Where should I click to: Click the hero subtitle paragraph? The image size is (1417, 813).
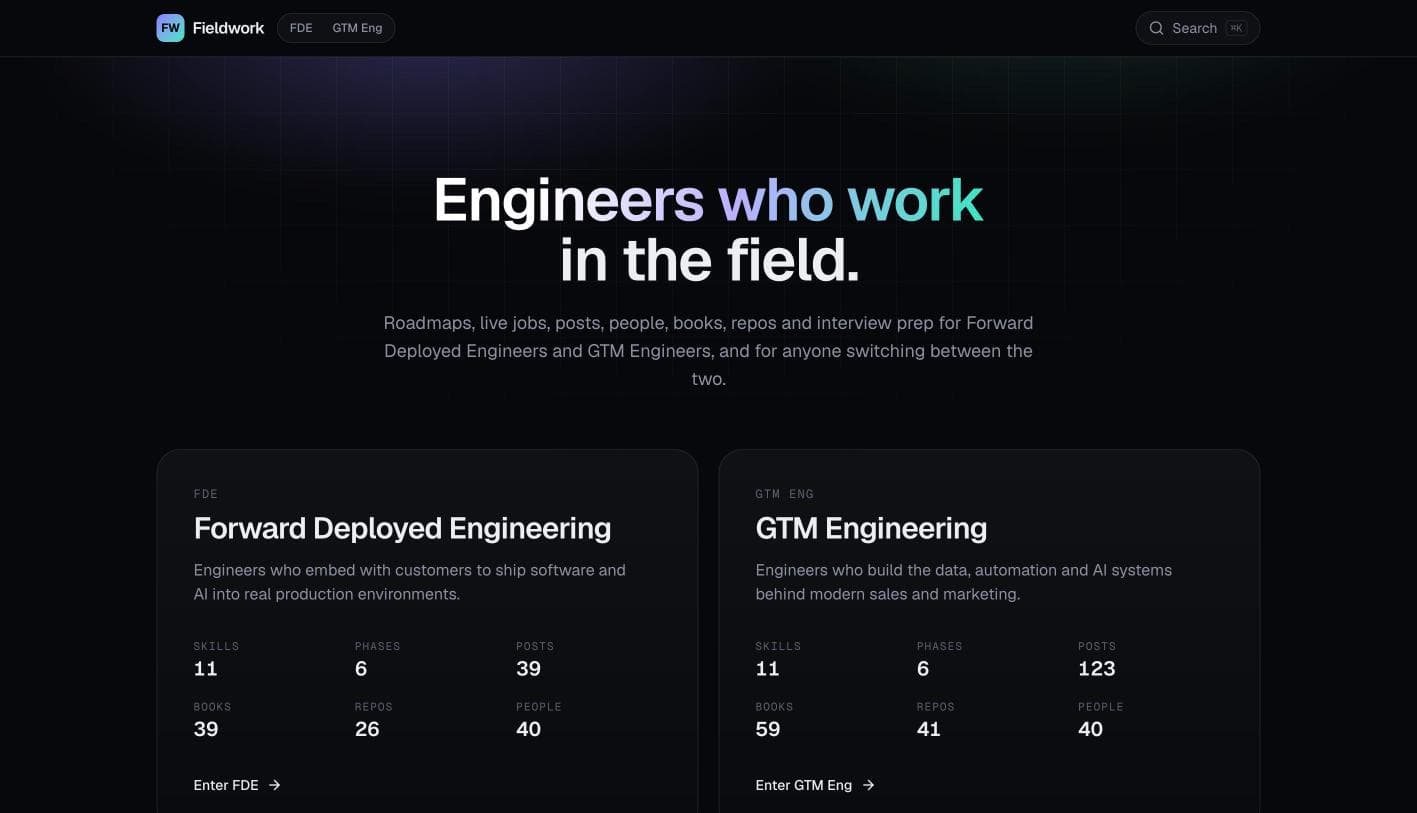(708, 351)
